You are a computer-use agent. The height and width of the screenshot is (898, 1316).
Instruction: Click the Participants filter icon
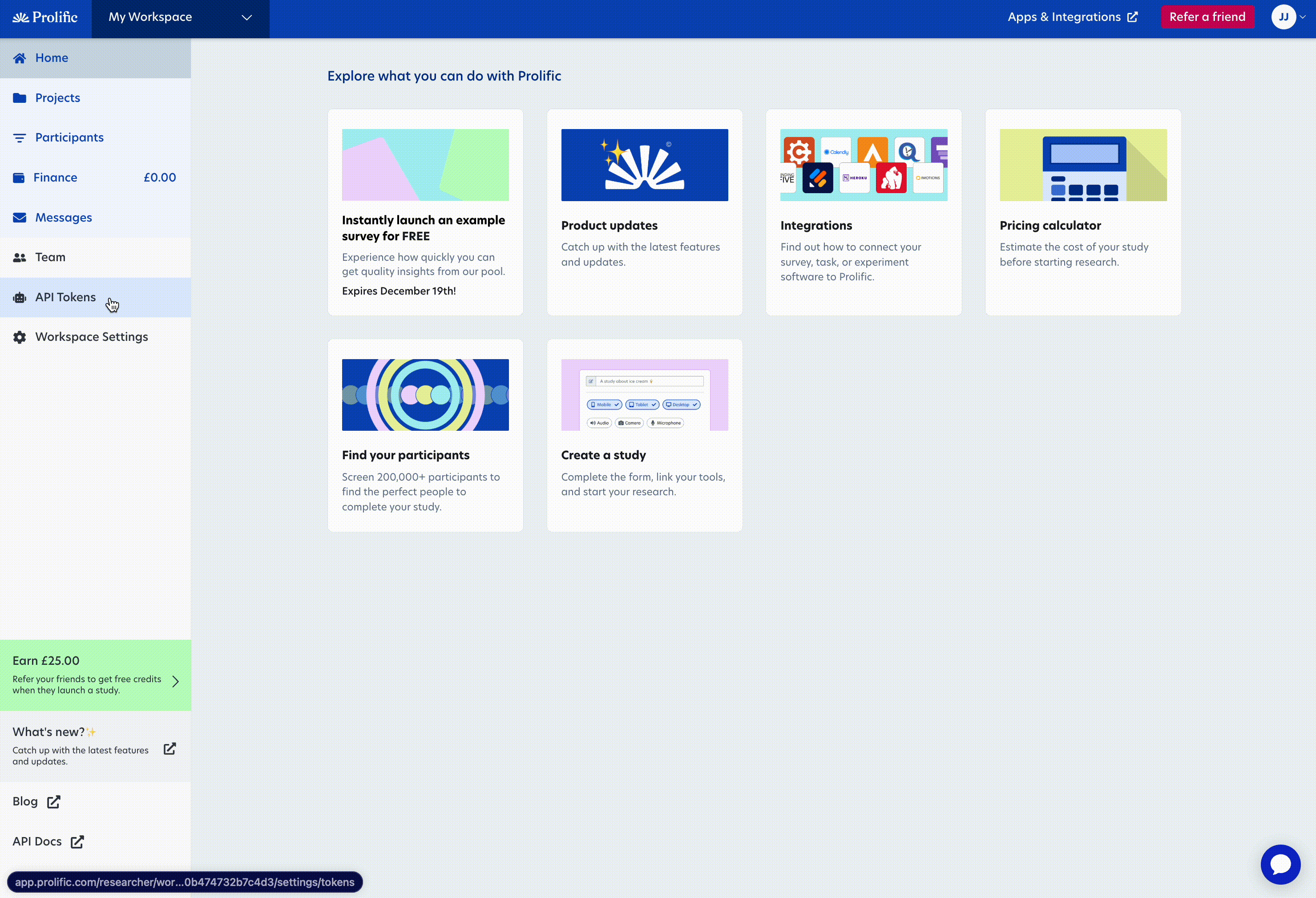20,138
